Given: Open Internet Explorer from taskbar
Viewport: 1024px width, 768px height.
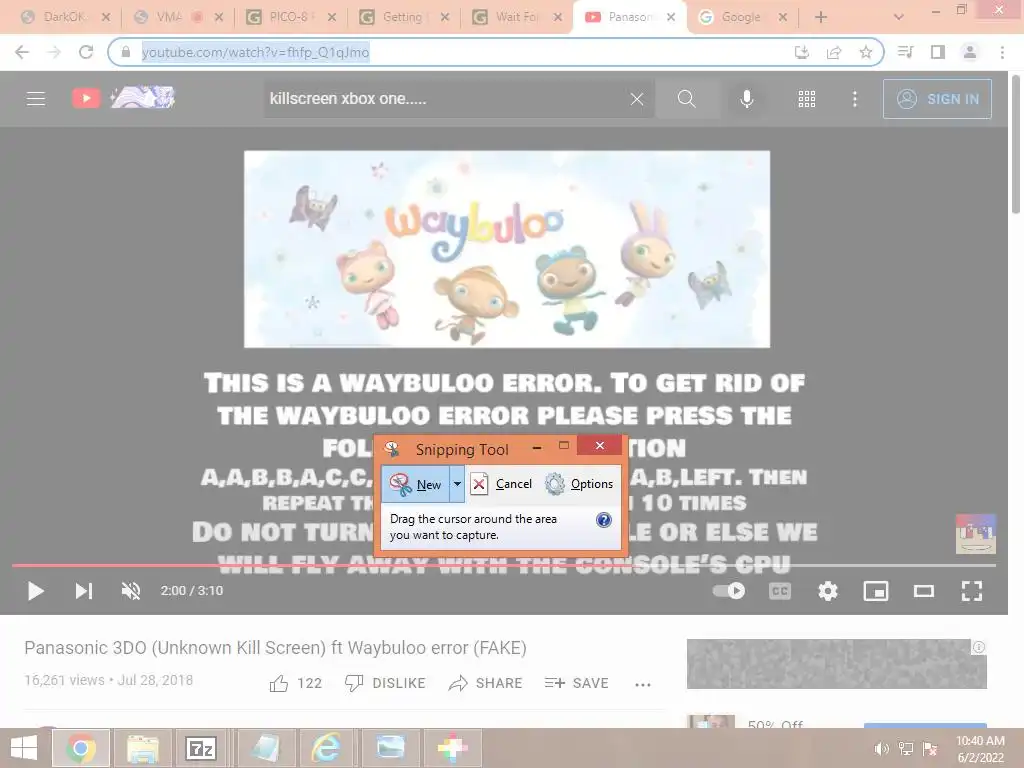Looking at the screenshot, I should pyautogui.click(x=325, y=748).
